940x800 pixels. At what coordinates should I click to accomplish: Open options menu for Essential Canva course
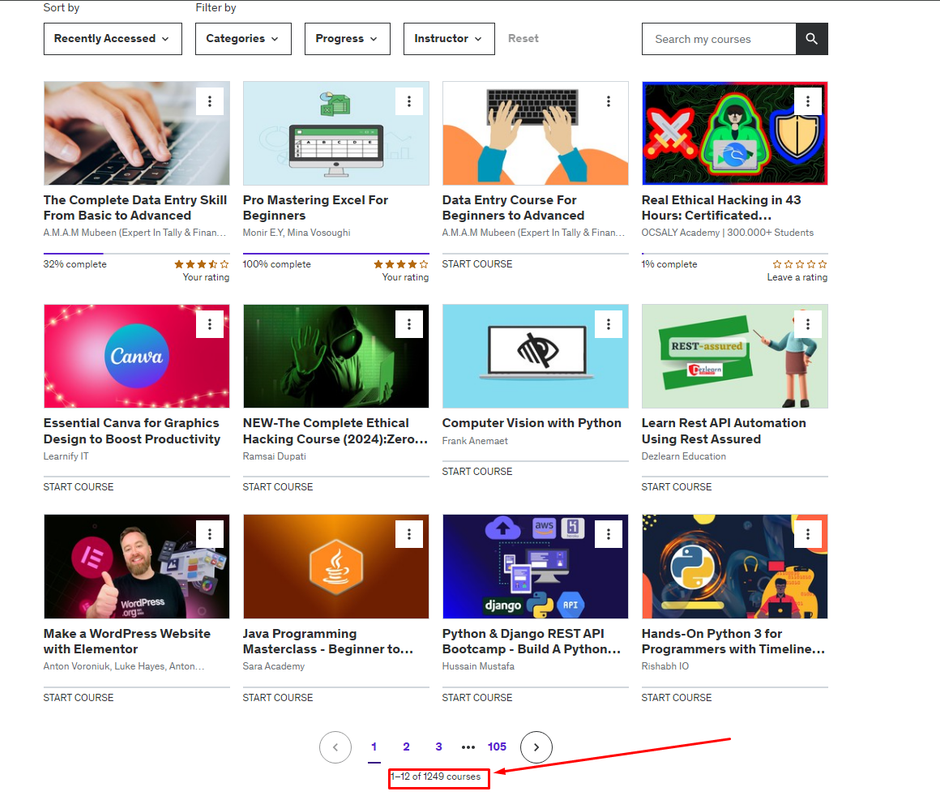pyautogui.click(x=210, y=324)
